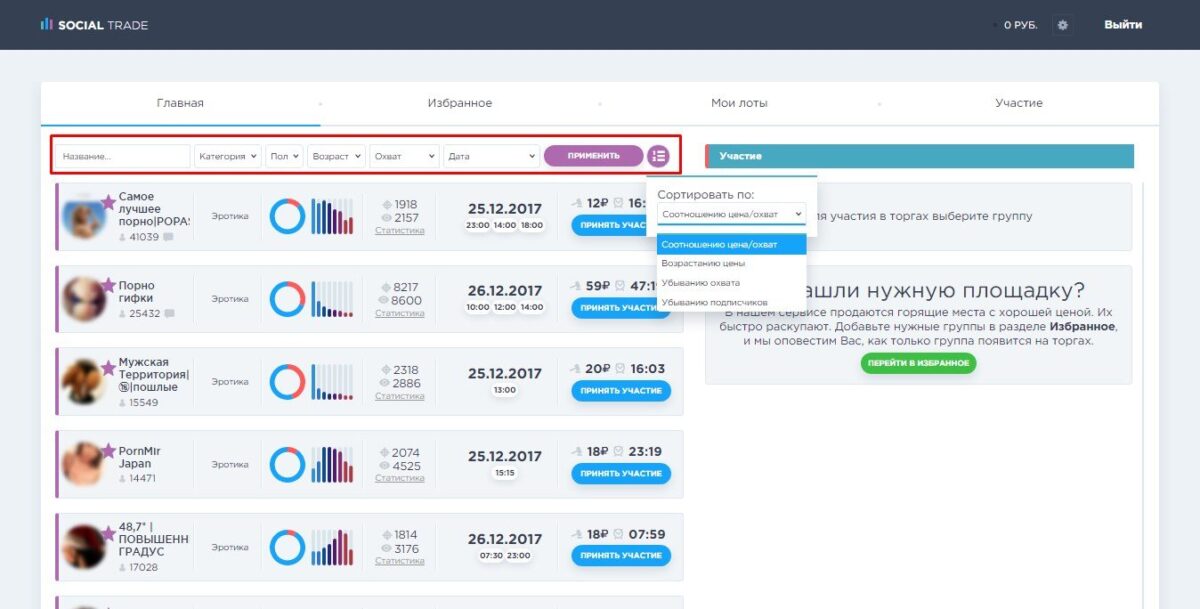Click Выйти to log out

pos(1123,25)
